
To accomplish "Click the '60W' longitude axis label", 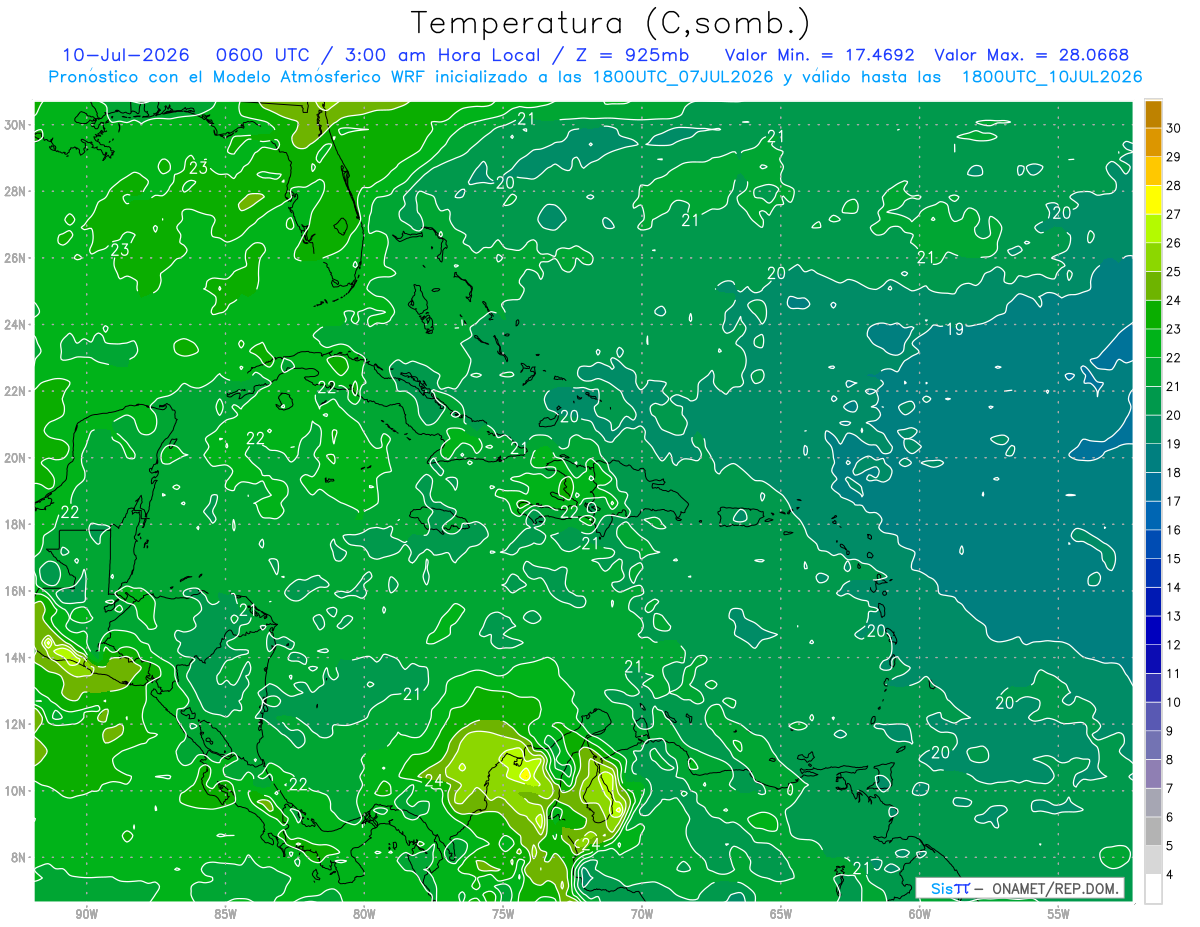I will click(x=920, y=914).
